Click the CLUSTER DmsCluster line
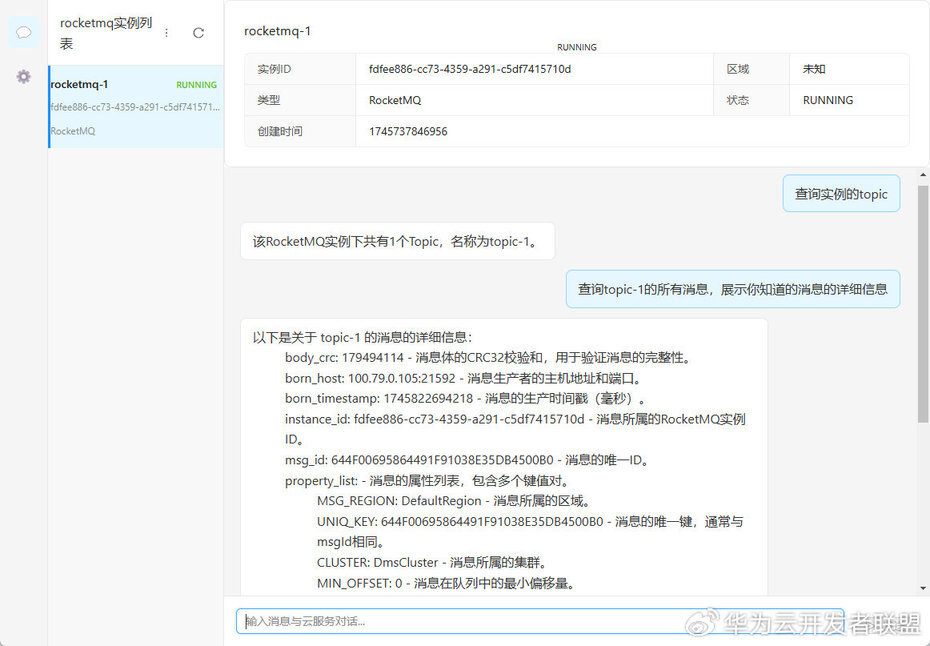 click(432, 562)
